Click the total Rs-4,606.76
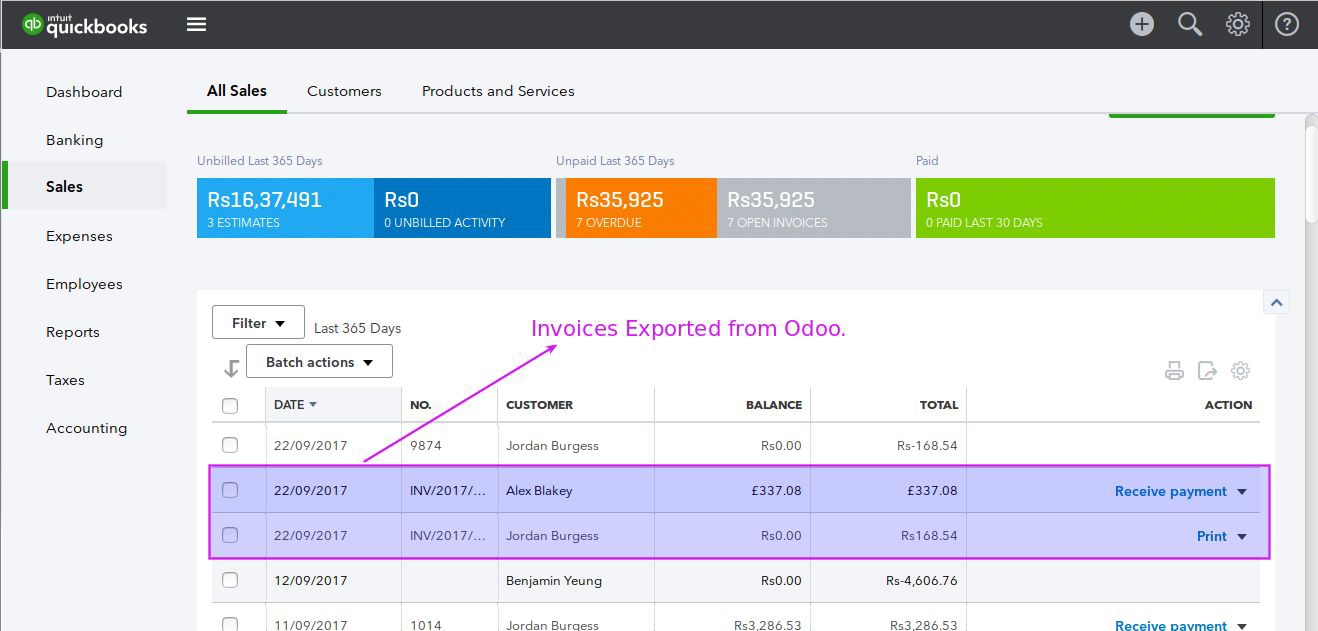 point(922,580)
